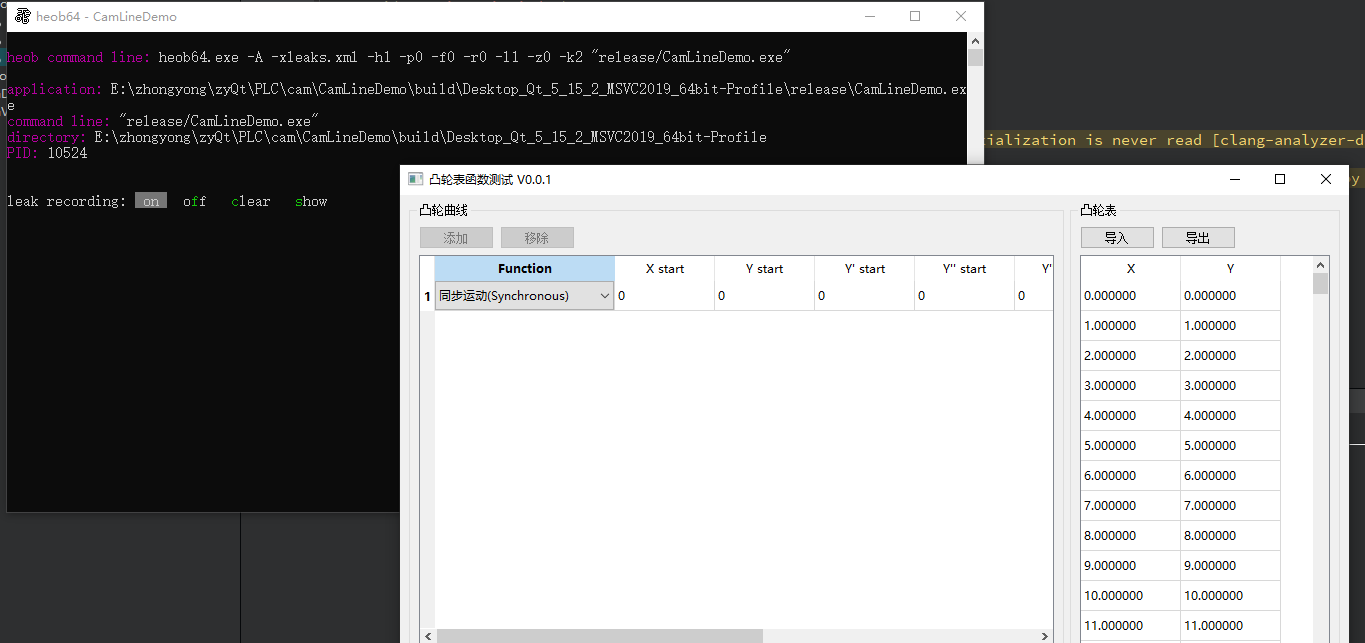This screenshot has width=1365, height=643.
Task: Click X cell 8.000000 in cam table
Action: (x=1131, y=536)
